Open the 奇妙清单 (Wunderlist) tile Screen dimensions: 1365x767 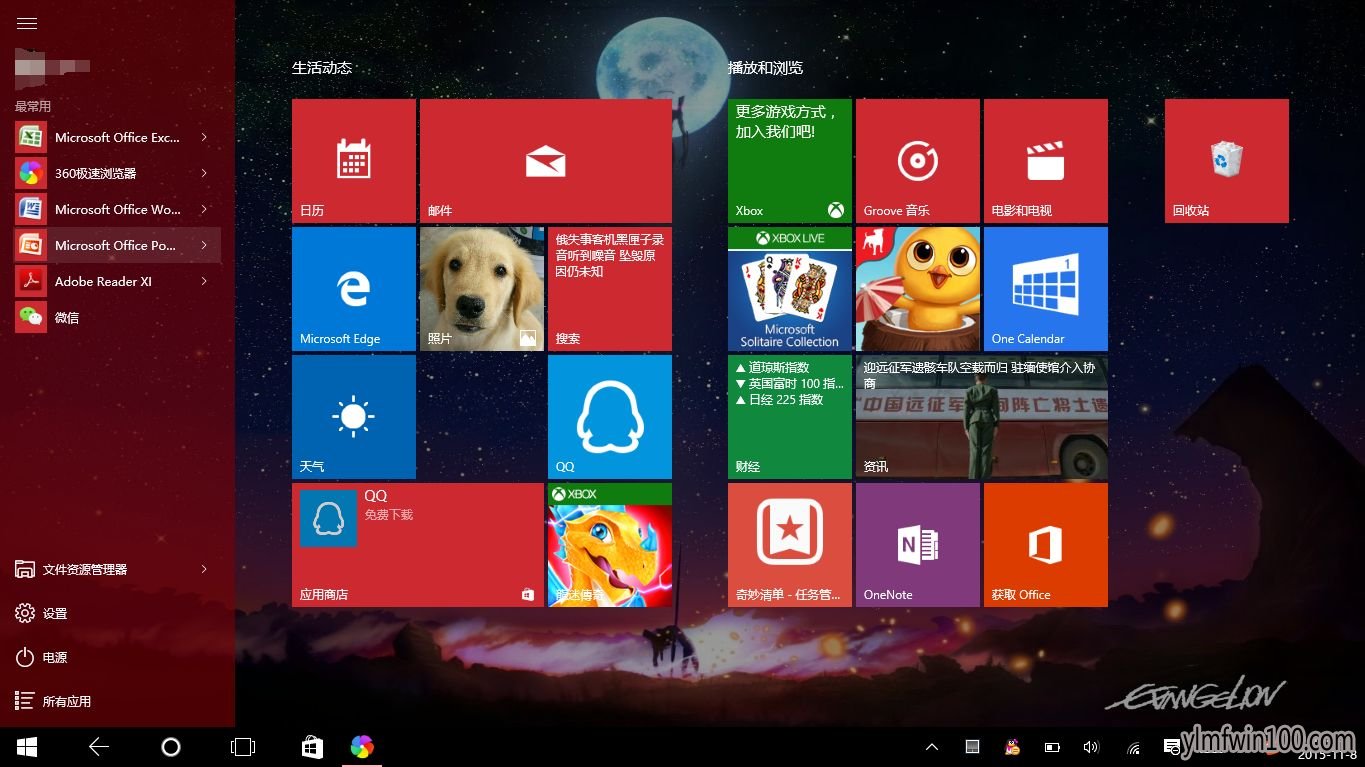pos(790,545)
